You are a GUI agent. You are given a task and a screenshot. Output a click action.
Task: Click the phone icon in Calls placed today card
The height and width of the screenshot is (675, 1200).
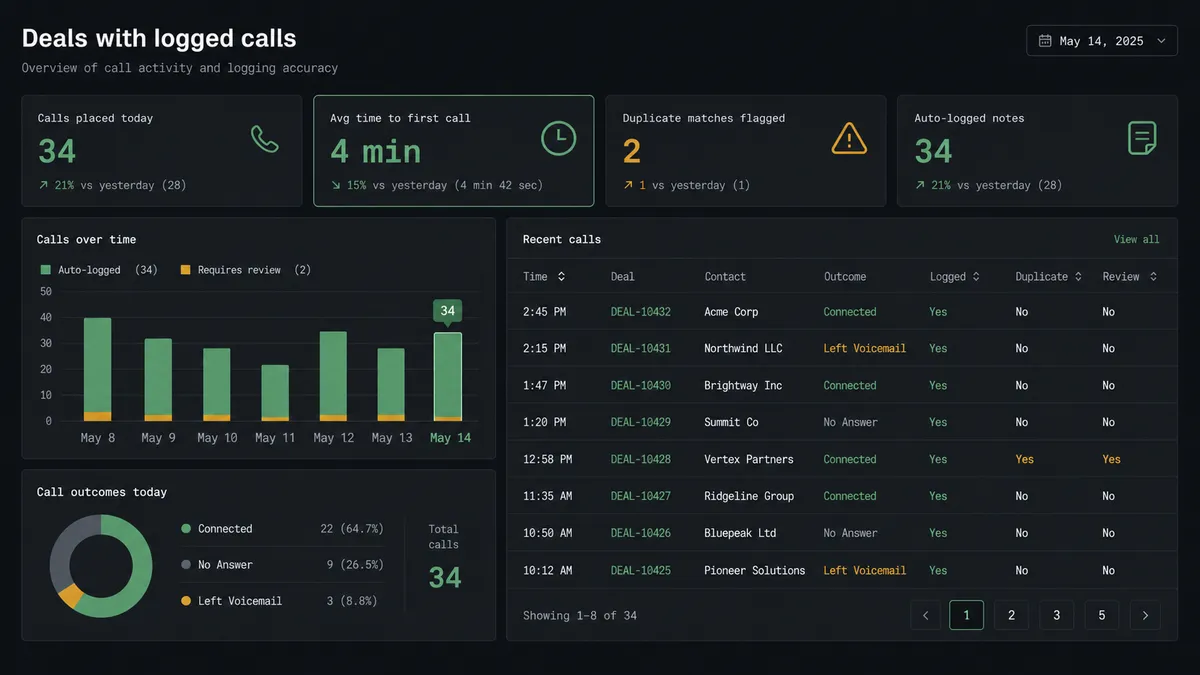pos(265,139)
